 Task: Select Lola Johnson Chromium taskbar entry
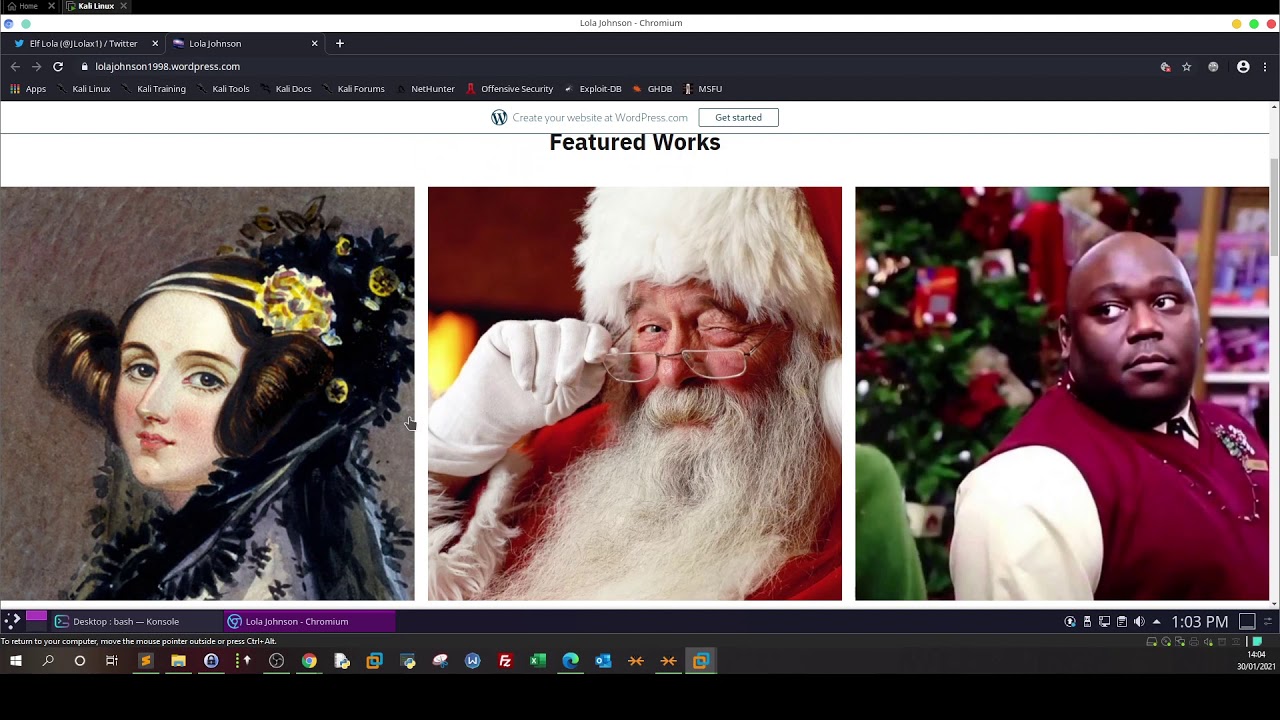click(309, 622)
